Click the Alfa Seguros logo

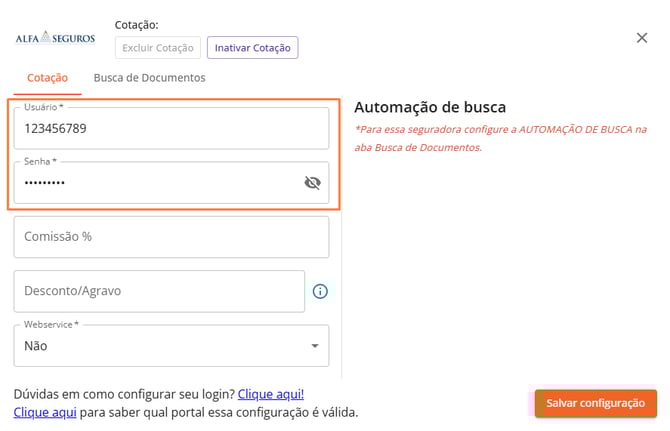(55, 38)
